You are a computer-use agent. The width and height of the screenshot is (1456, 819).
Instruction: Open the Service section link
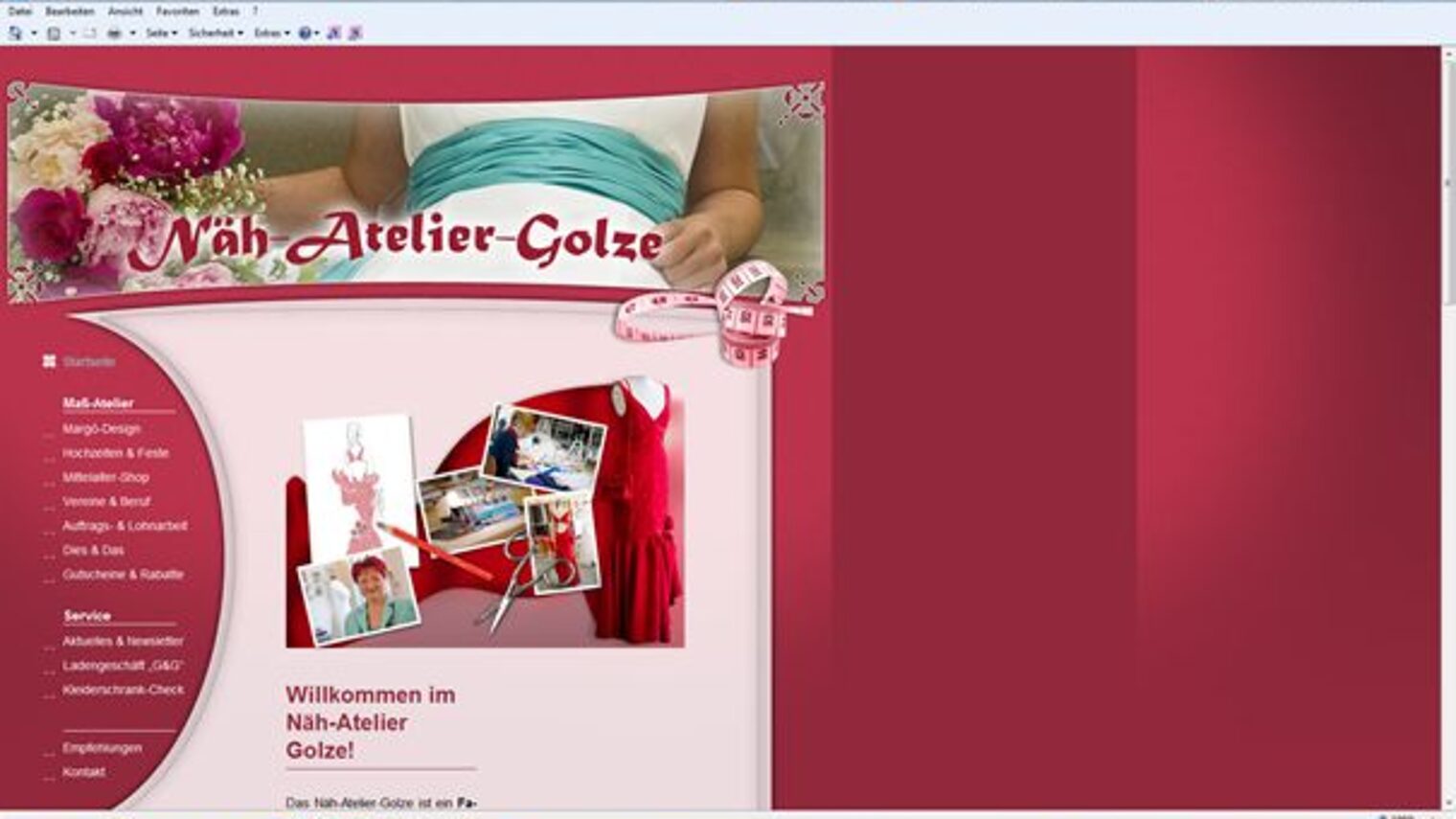coord(87,616)
